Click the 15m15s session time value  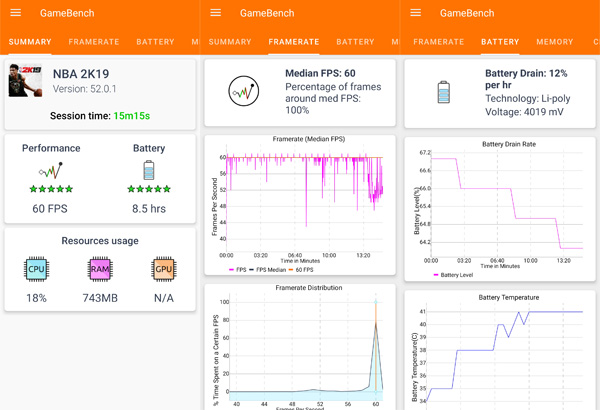click(x=131, y=116)
